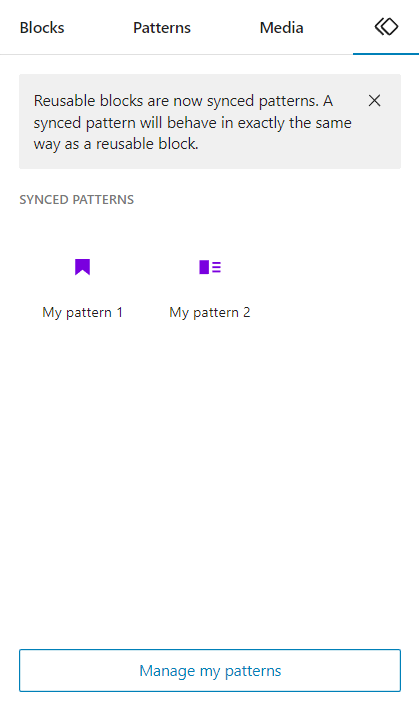Click the 'patterns' word in bottom outlined button

(253, 671)
